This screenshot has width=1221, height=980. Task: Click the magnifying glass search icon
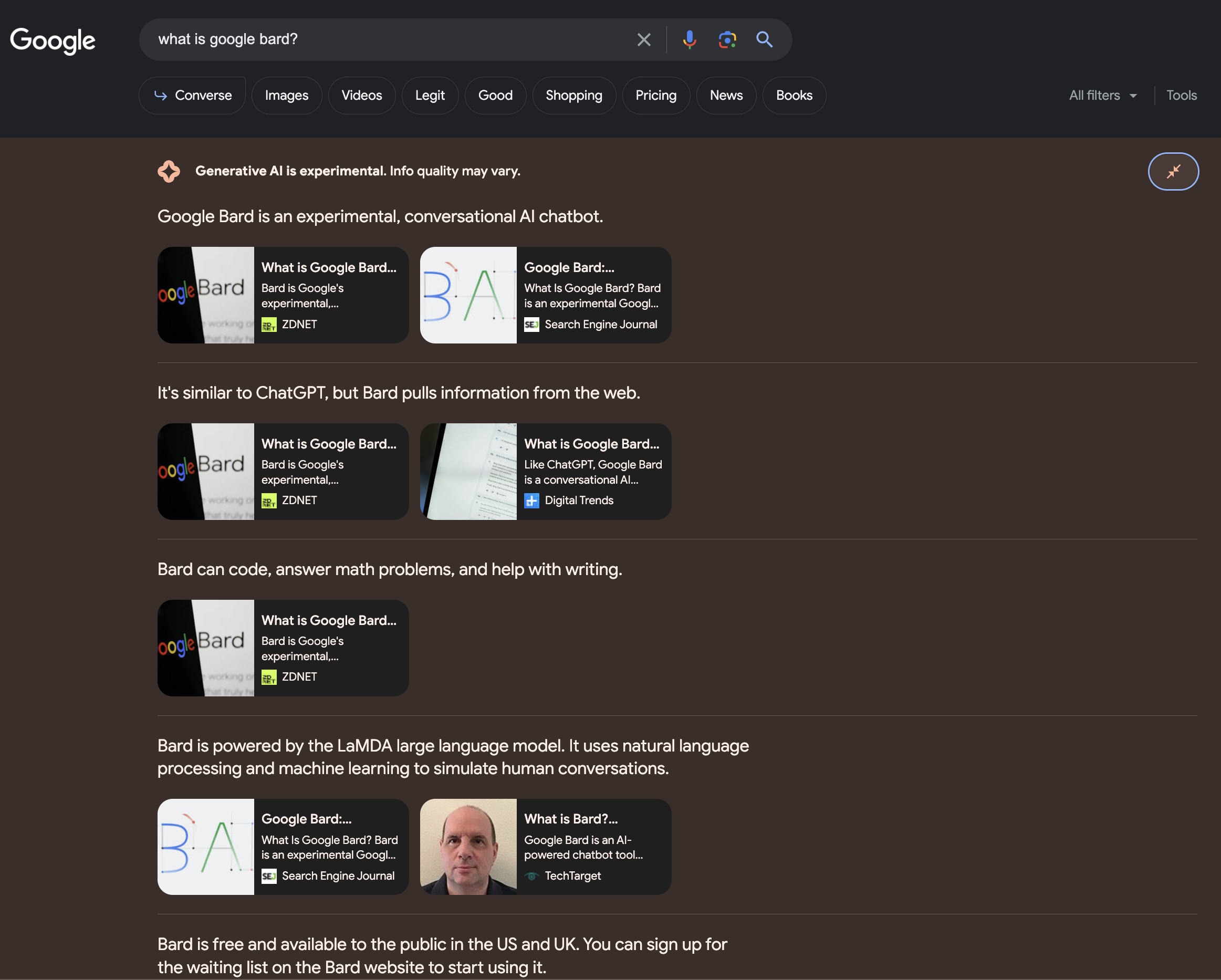764,40
